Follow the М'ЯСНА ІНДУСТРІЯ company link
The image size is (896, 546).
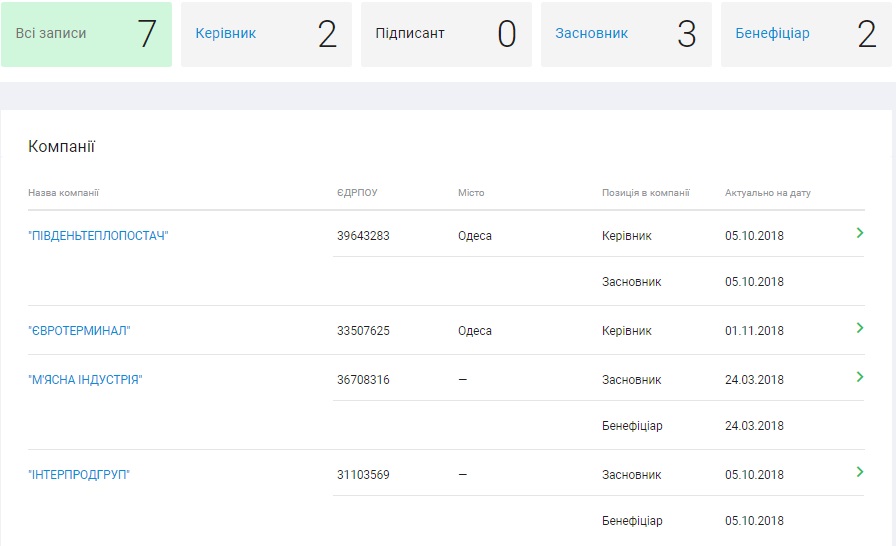85,380
